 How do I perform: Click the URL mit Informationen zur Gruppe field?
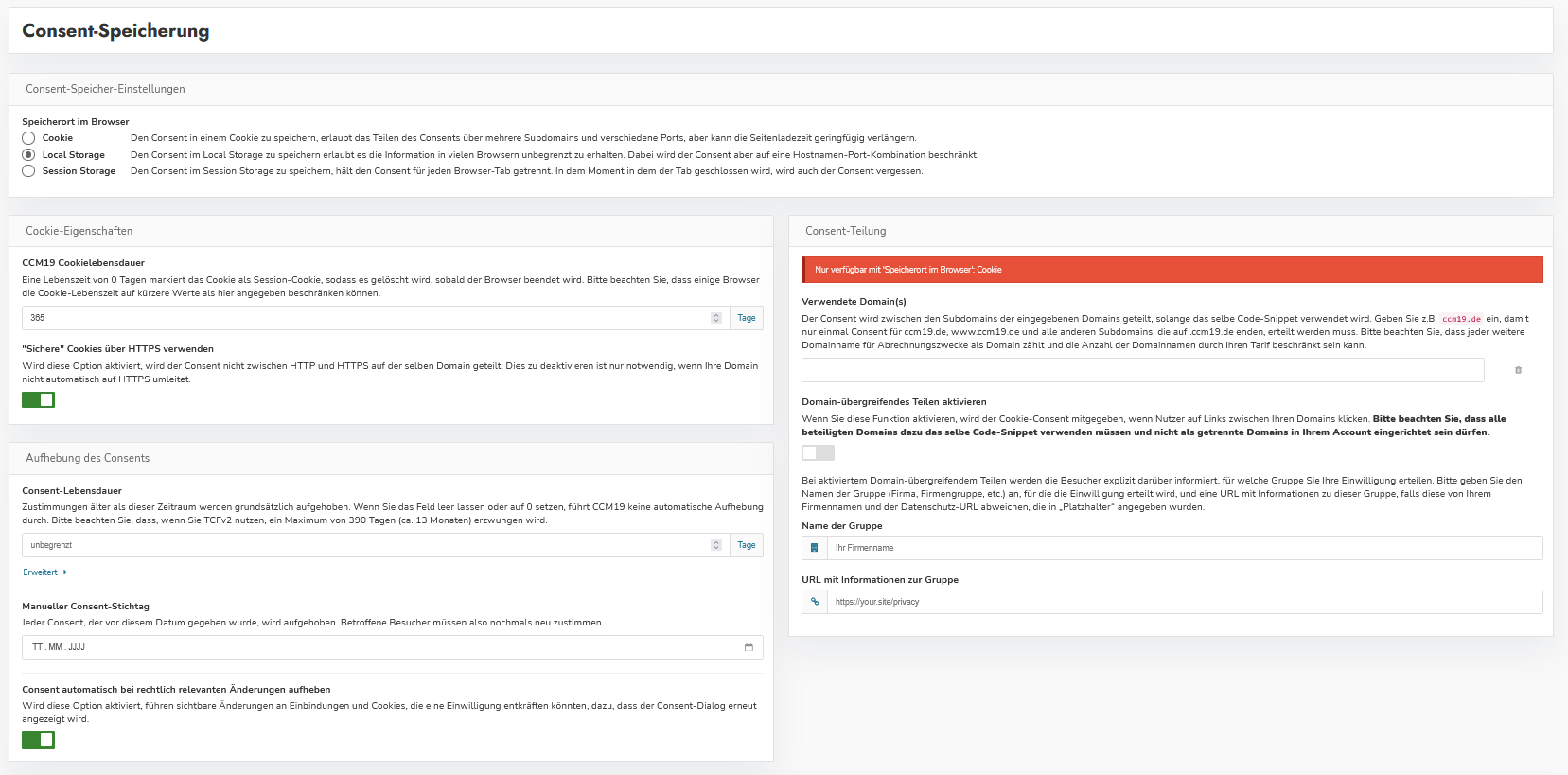(x=1183, y=602)
